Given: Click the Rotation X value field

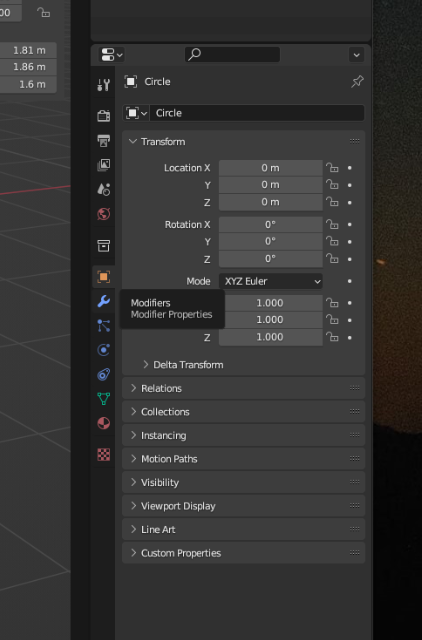Looking at the screenshot, I should 271,224.
